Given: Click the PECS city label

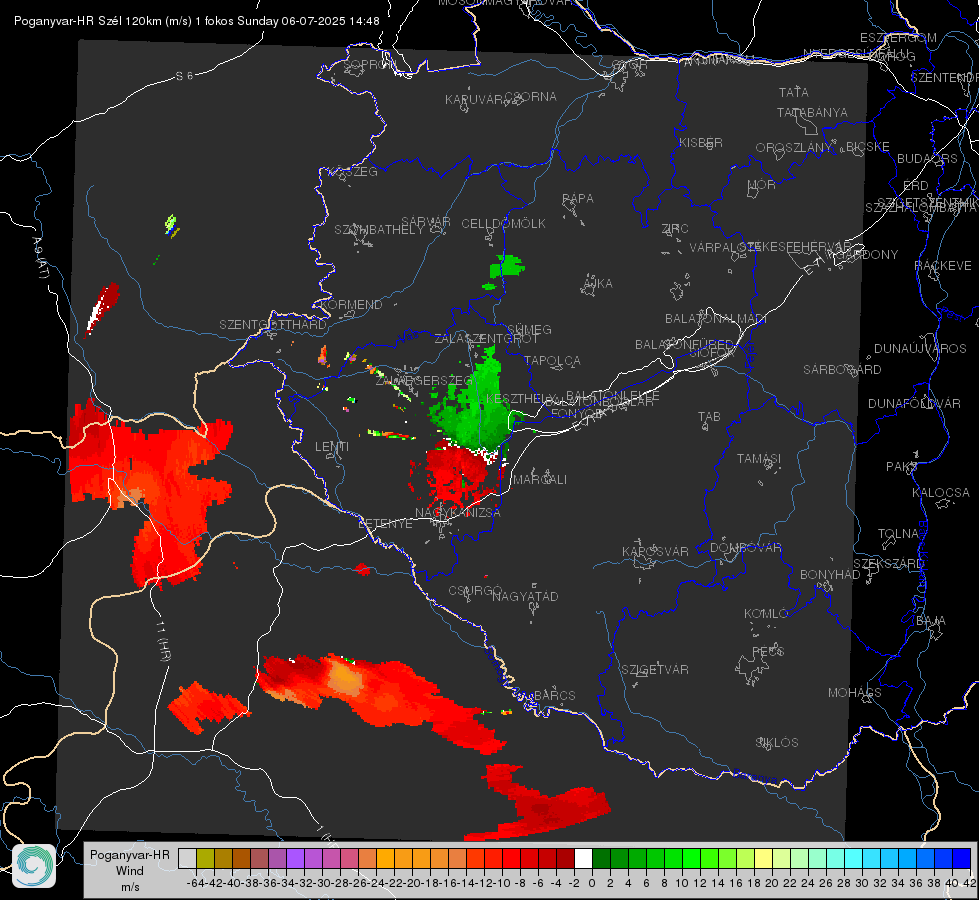Looking at the screenshot, I should point(768,651).
